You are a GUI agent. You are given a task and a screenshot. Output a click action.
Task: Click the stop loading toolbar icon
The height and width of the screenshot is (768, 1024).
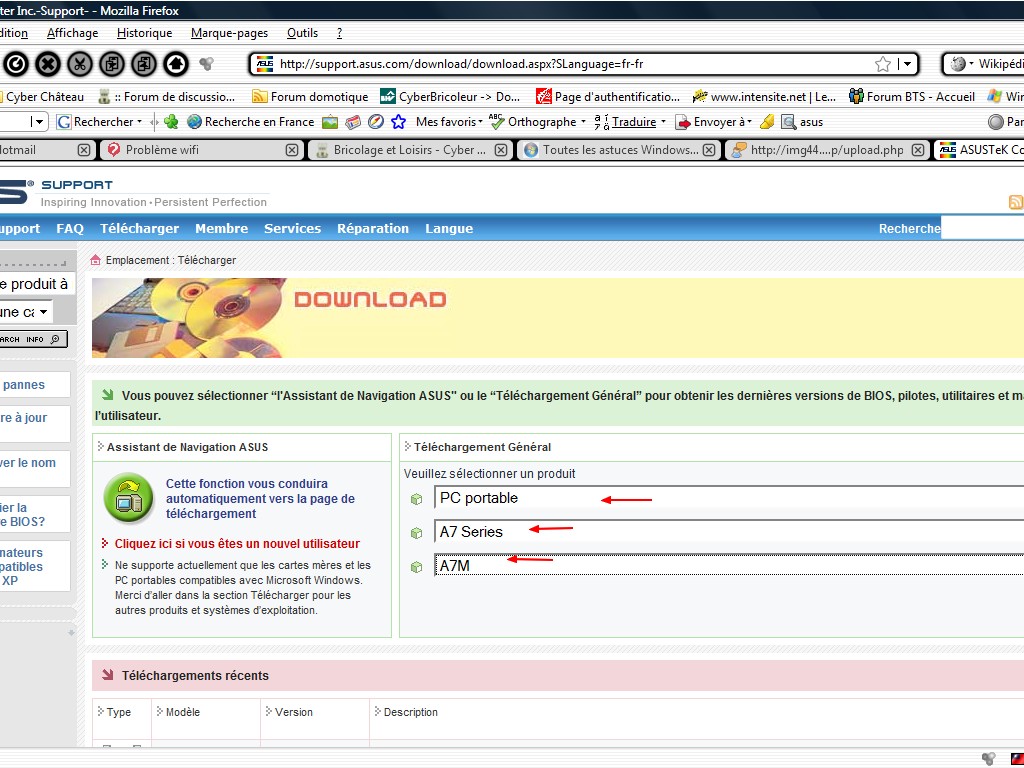coord(48,64)
